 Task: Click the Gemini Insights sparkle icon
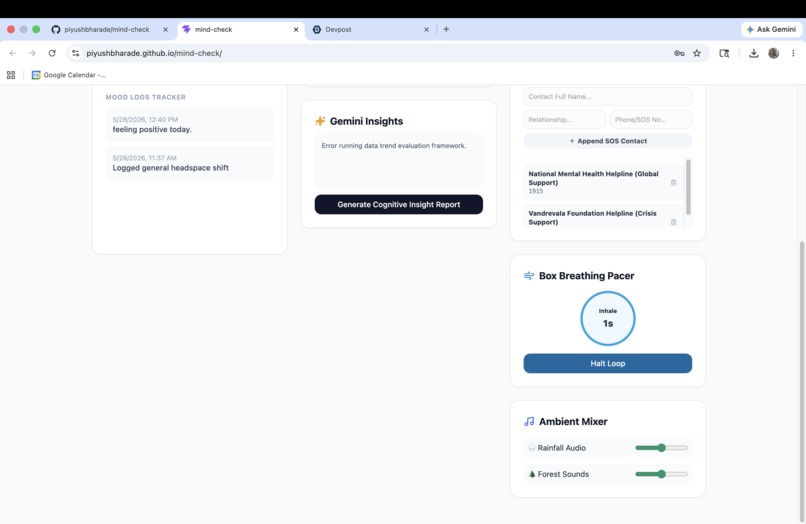(320, 121)
